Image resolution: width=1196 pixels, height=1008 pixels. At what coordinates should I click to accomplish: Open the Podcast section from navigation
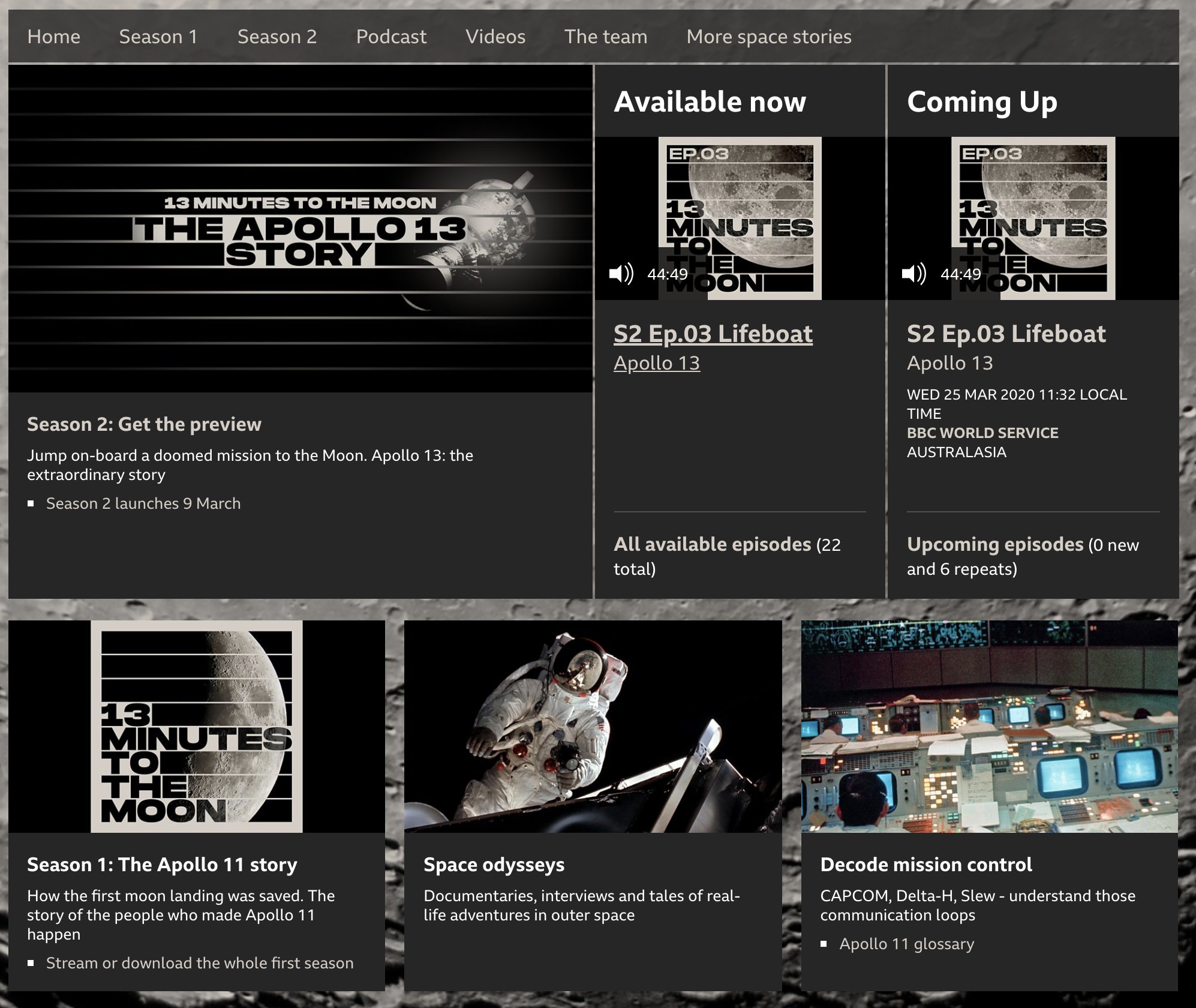pyautogui.click(x=391, y=36)
